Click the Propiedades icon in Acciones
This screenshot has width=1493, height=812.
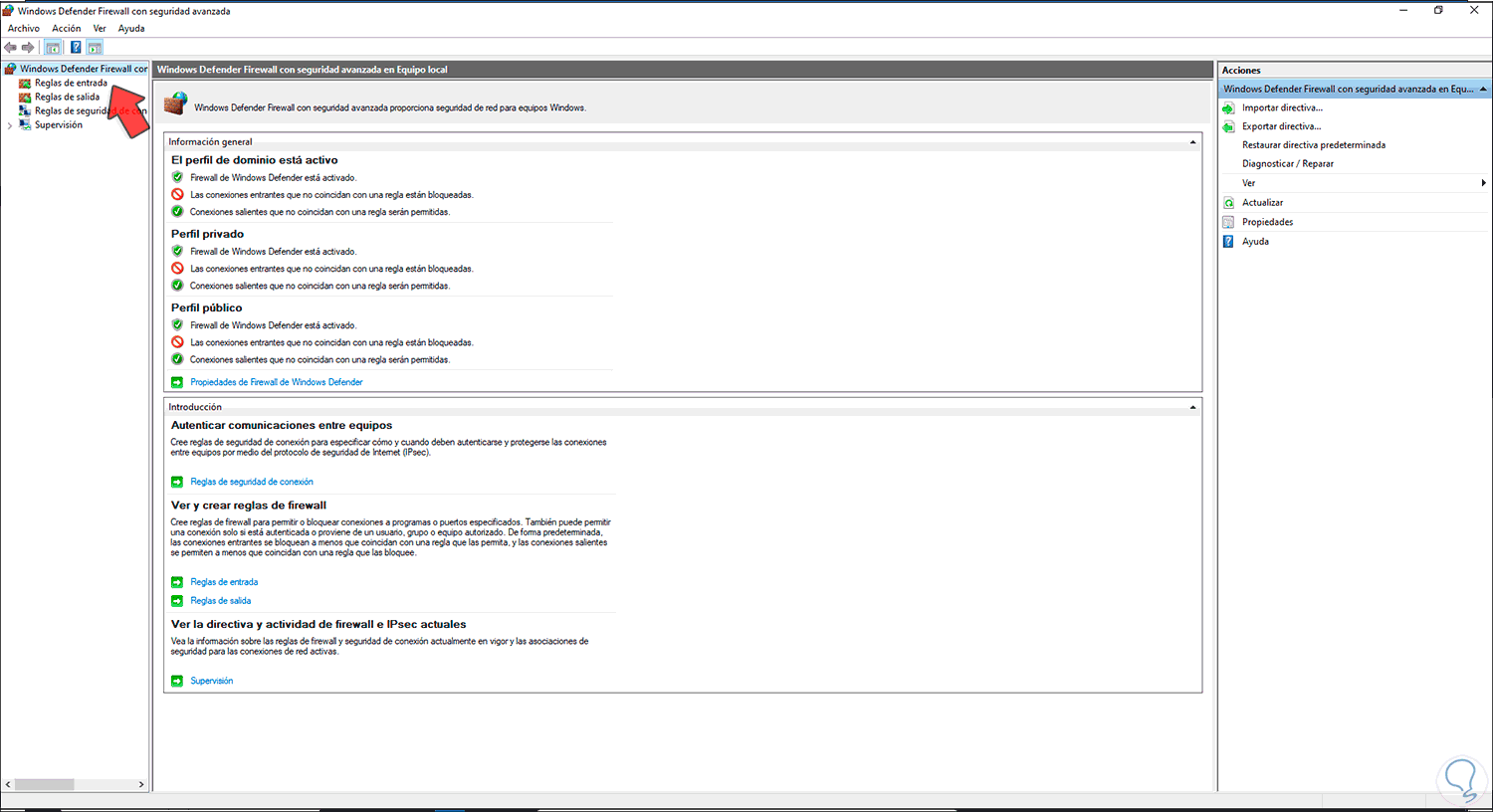click(x=1228, y=222)
